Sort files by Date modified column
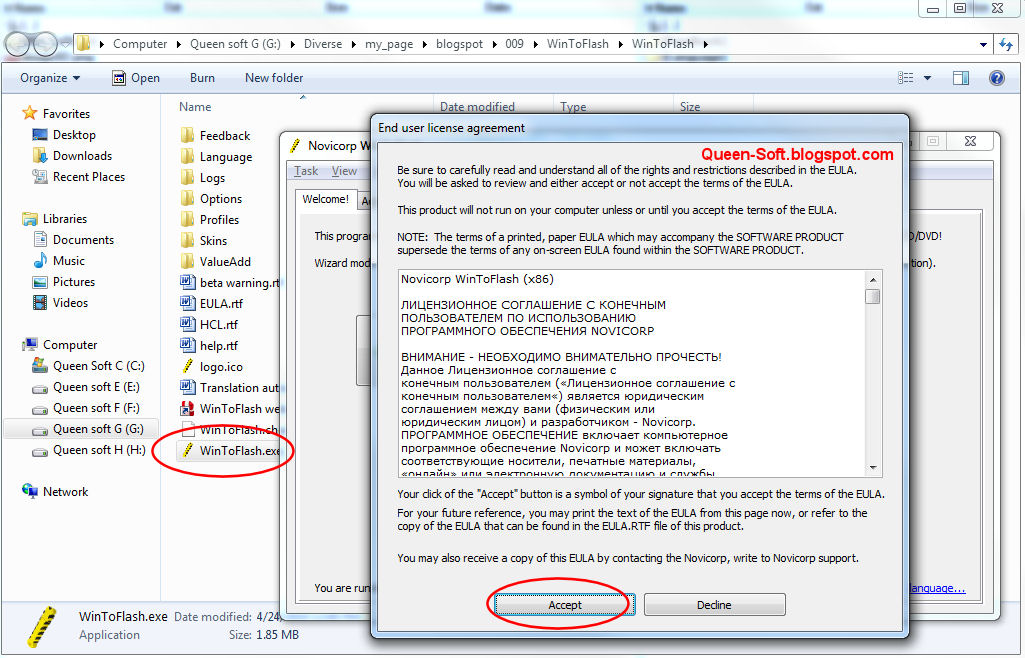The image size is (1025, 658). pyautogui.click(x=477, y=107)
